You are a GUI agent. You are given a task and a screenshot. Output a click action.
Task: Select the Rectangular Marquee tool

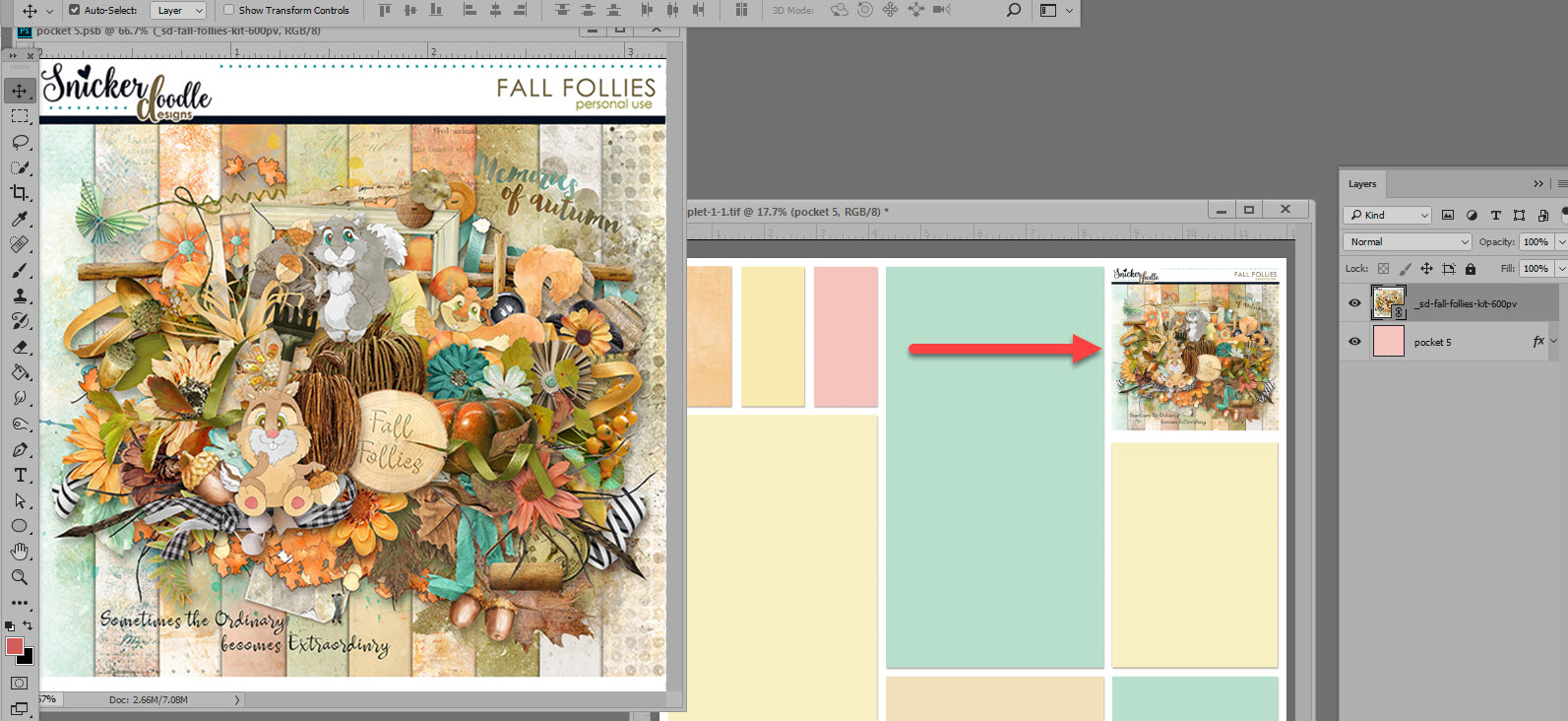[20, 116]
